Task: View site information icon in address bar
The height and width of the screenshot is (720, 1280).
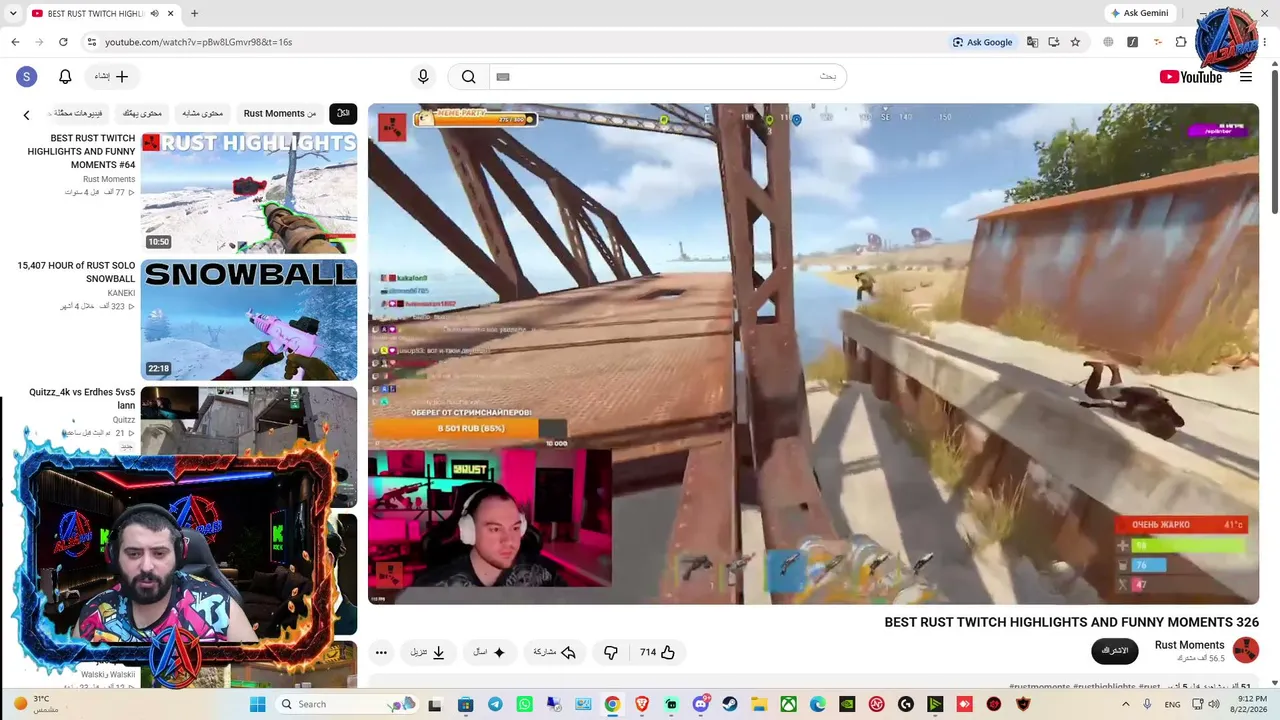Action: pos(91,42)
